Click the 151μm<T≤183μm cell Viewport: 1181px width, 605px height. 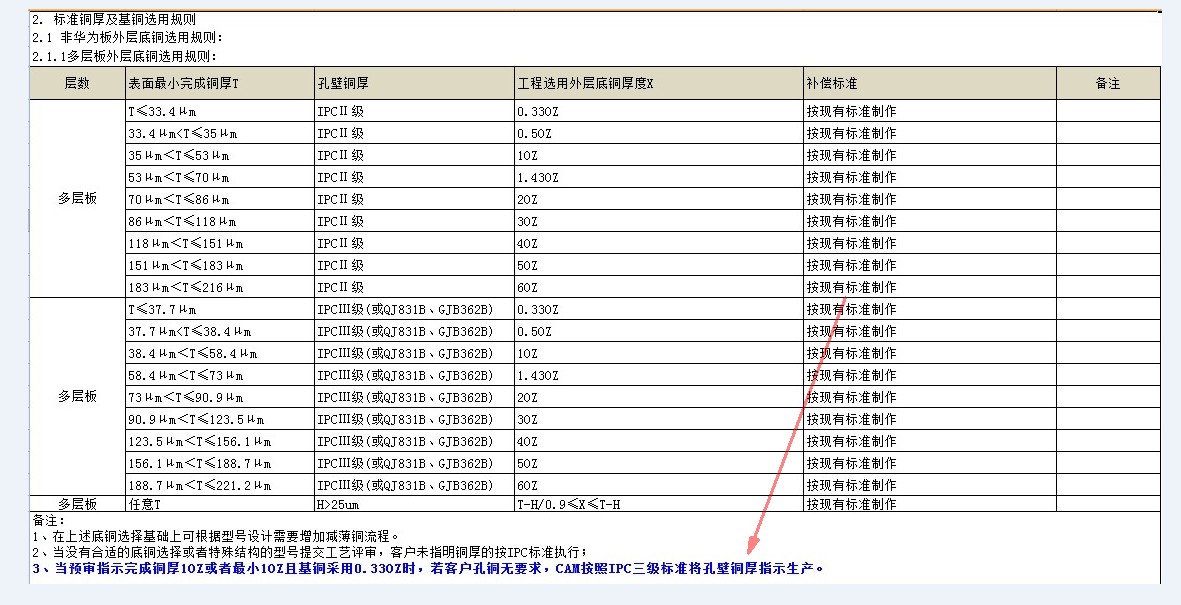click(x=220, y=265)
